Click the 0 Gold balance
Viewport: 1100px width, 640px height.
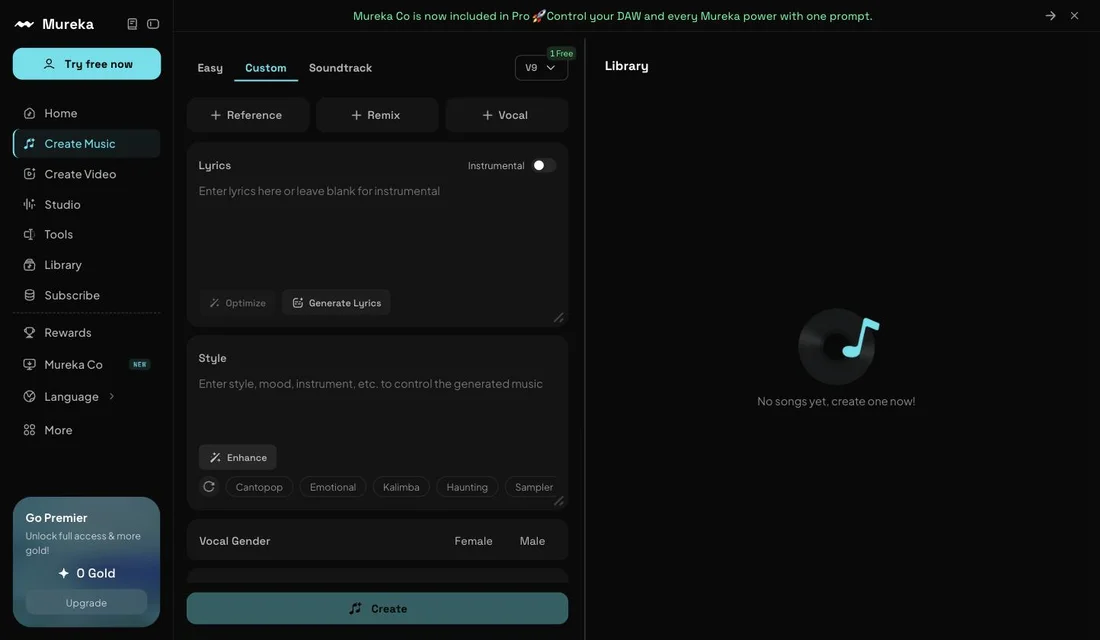(x=86, y=573)
